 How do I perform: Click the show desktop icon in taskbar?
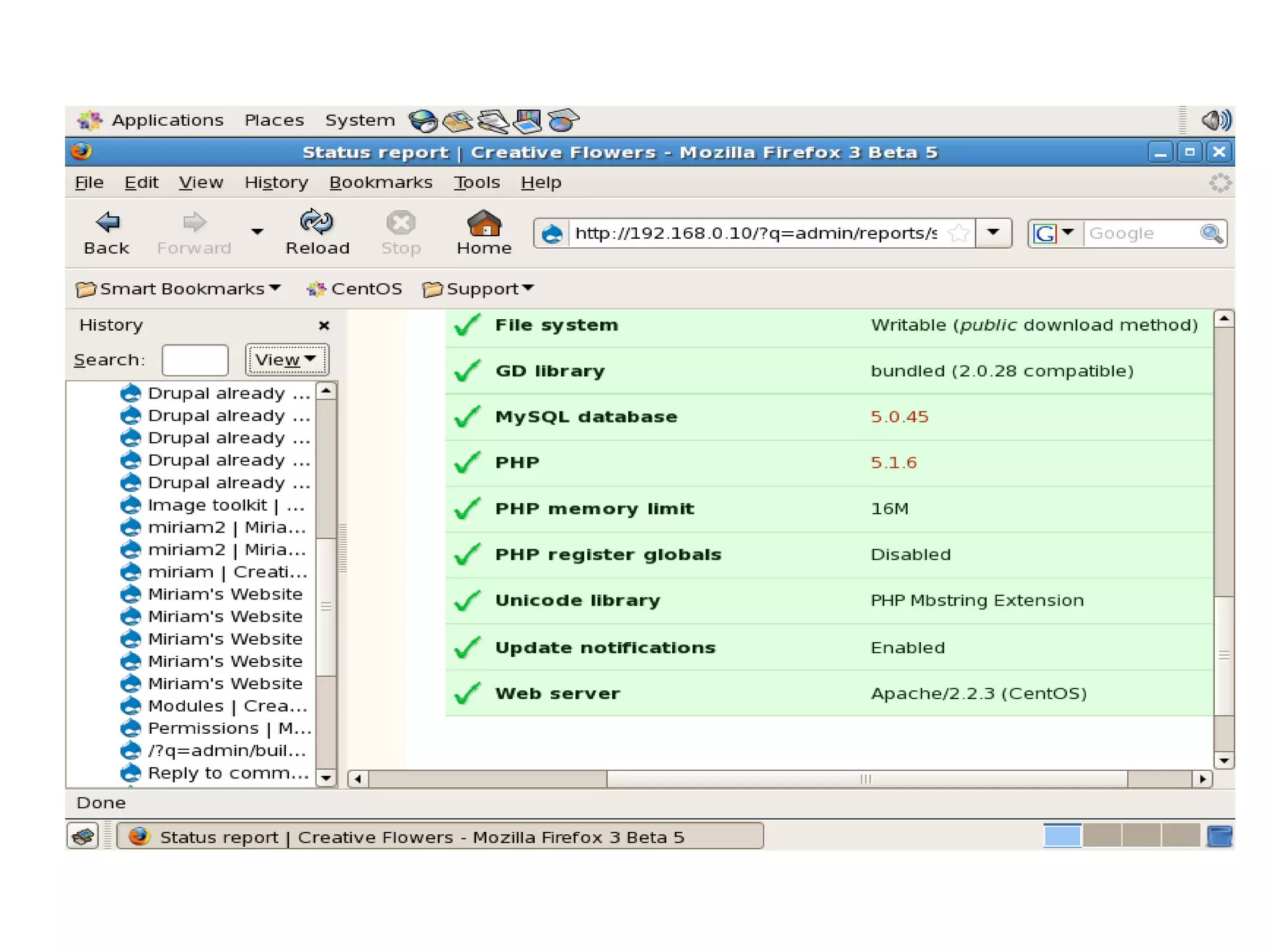82,837
